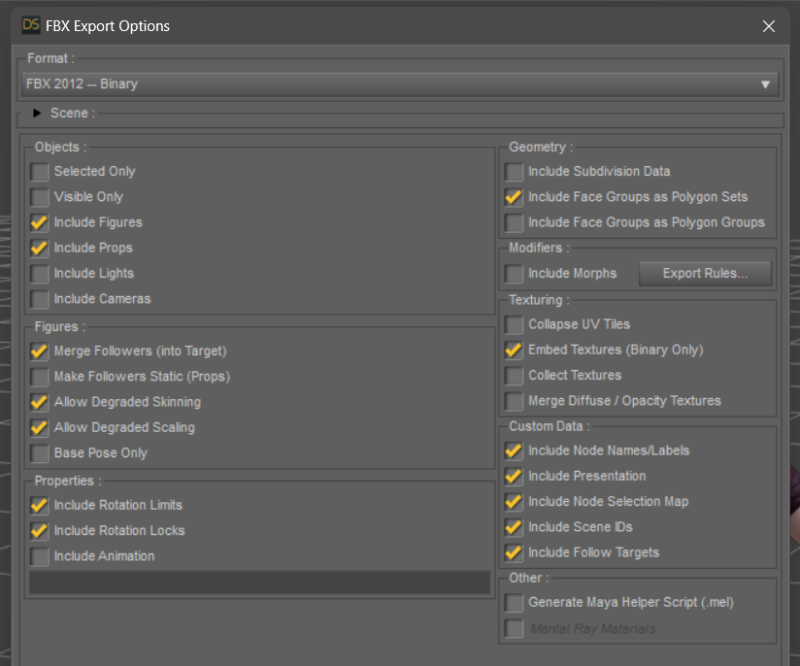The height and width of the screenshot is (666, 800).
Task: Click the empty field below Include Animation
Action: point(259,583)
